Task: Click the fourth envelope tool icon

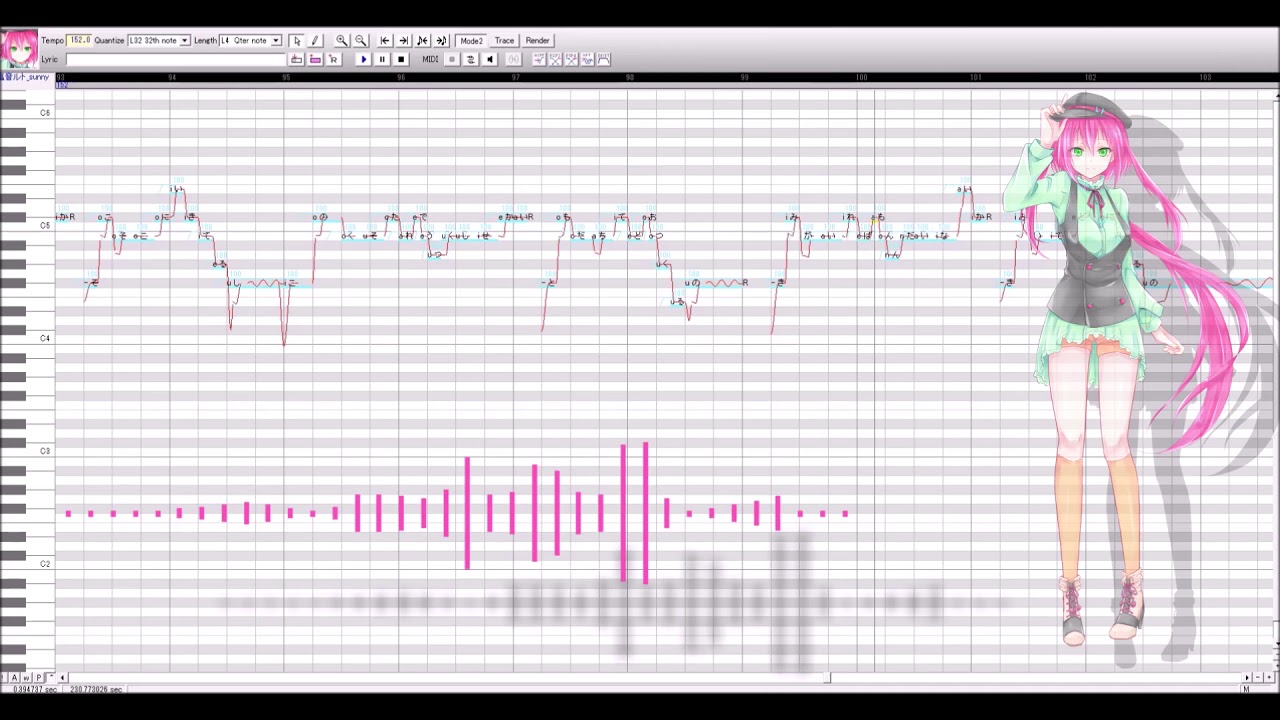Action: (x=587, y=60)
